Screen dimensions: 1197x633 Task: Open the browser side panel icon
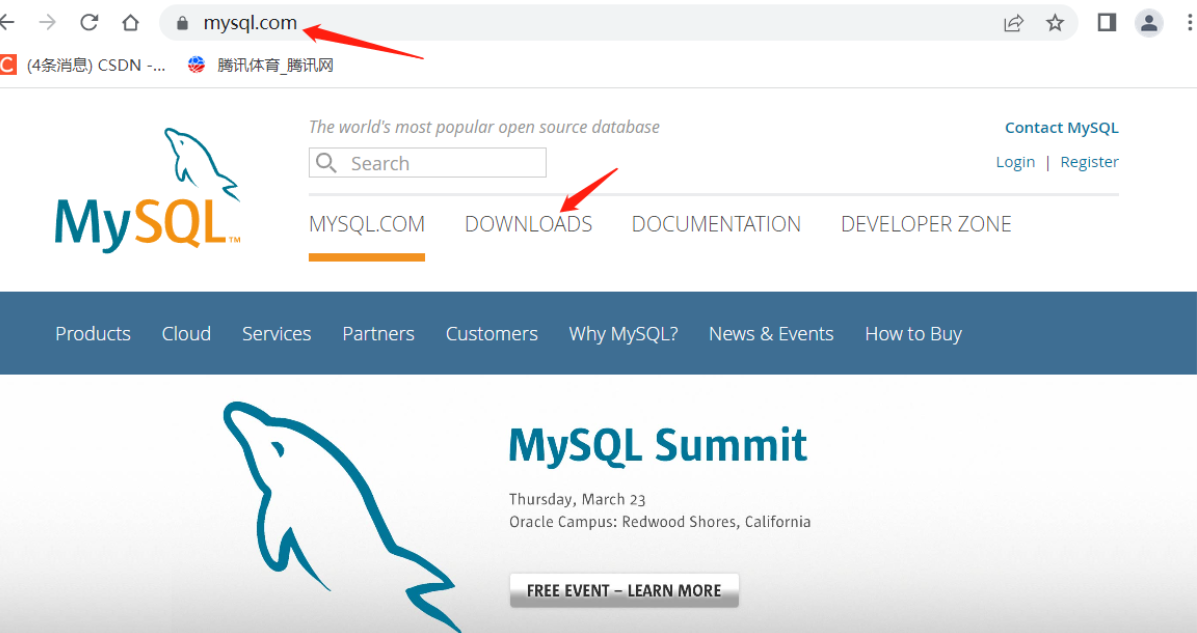point(1107,23)
